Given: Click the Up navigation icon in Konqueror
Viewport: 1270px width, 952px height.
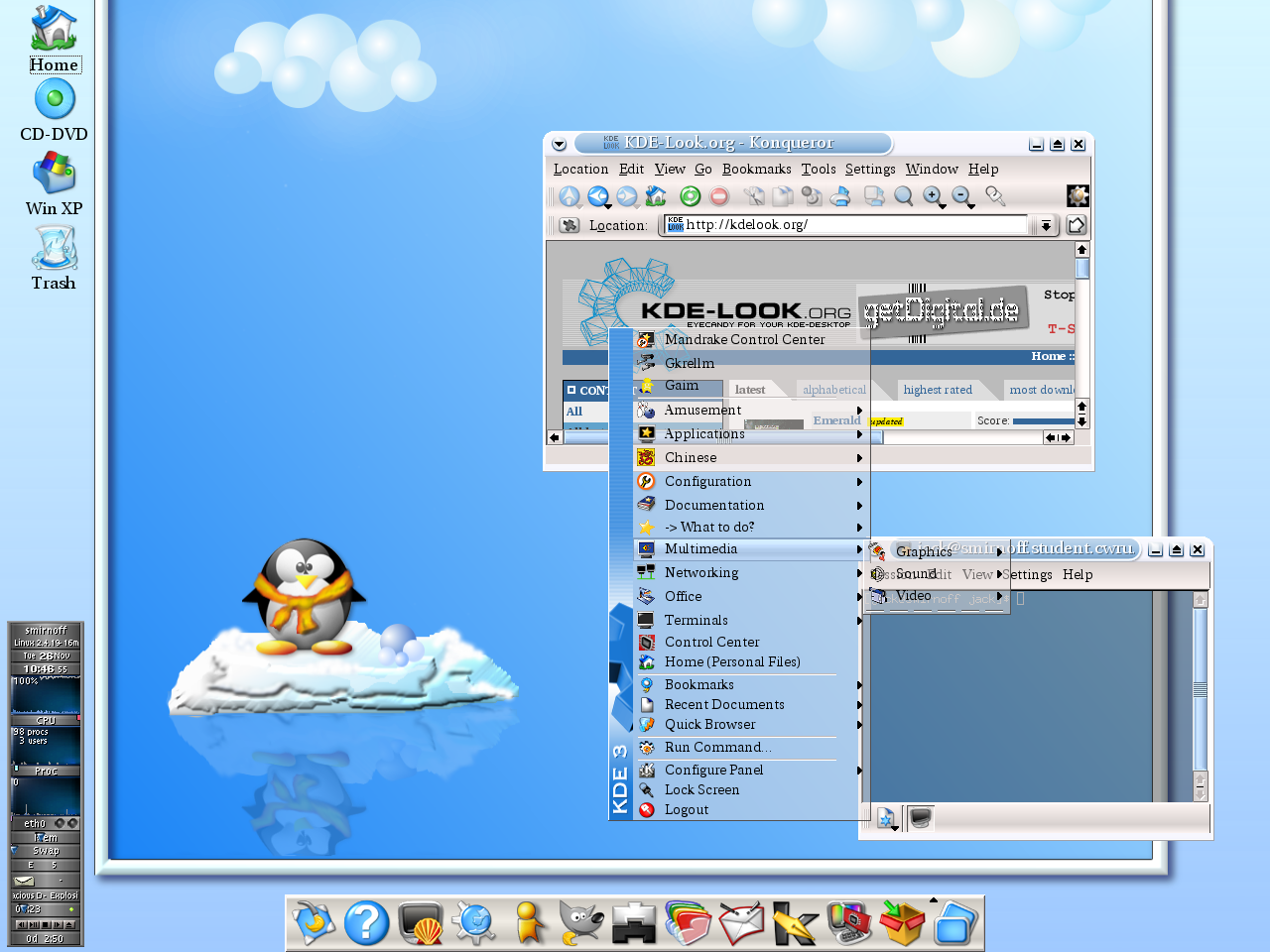Looking at the screenshot, I should click(569, 196).
